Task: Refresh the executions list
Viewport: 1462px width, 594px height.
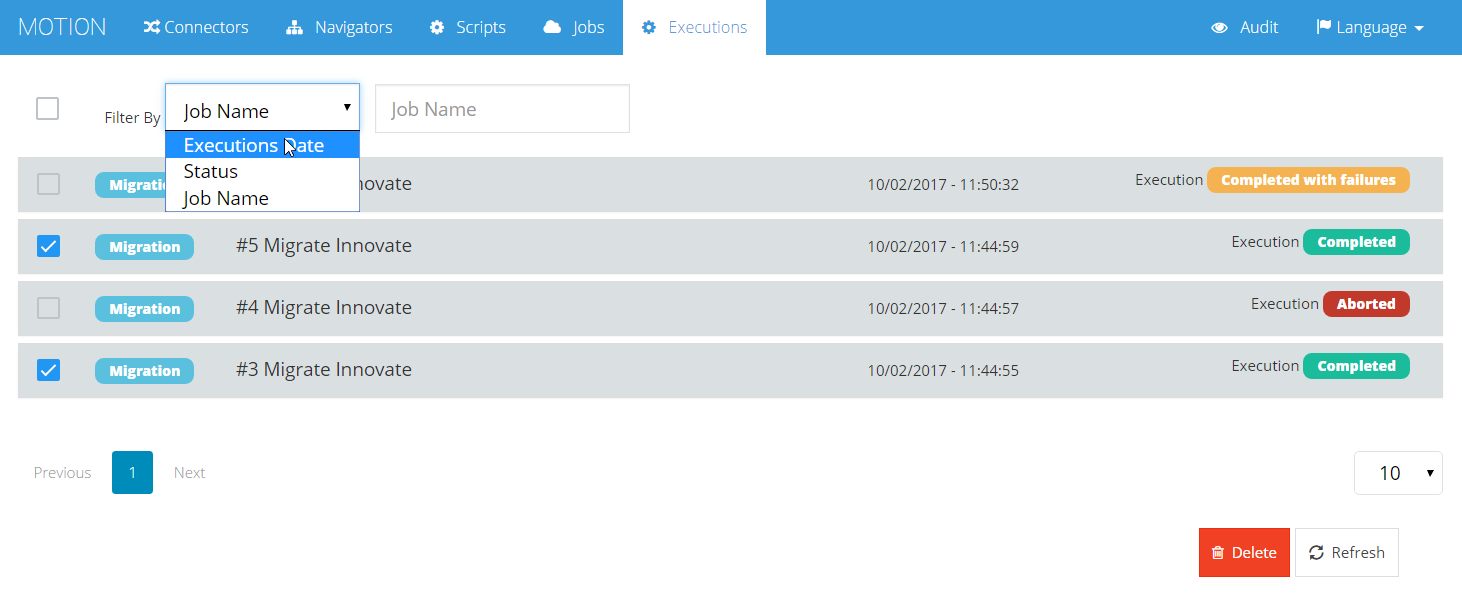Action: coord(1347,553)
